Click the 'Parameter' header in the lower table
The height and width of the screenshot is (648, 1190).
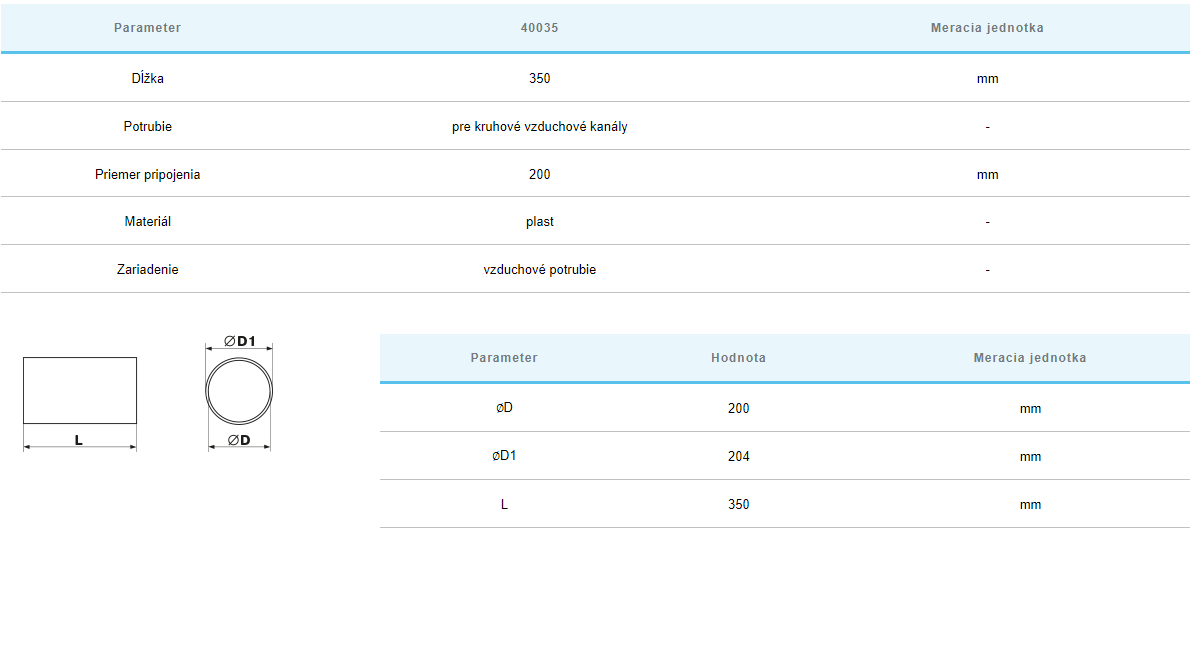(x=504, y=358)
